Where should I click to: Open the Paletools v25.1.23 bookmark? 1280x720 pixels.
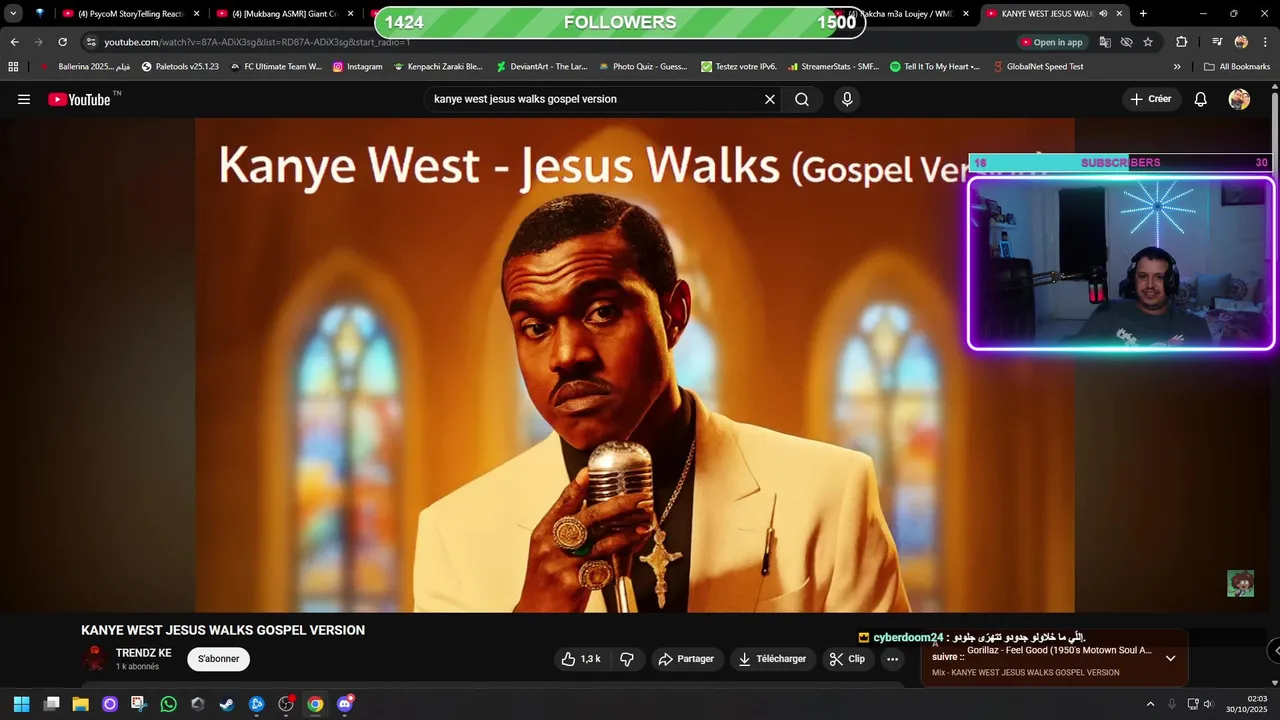[x=180, y=67]
